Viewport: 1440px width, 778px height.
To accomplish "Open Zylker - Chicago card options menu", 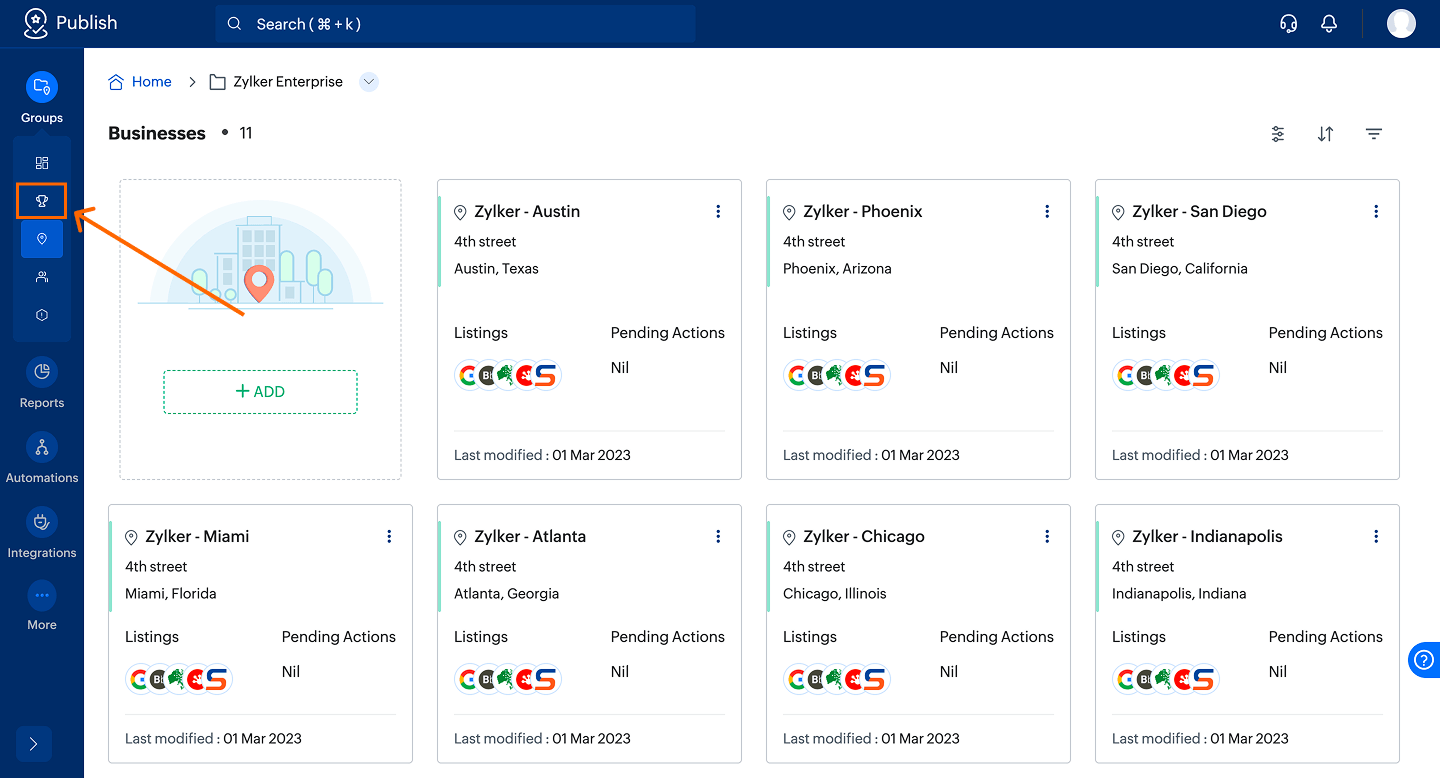I will click(x=1047, y=537).
